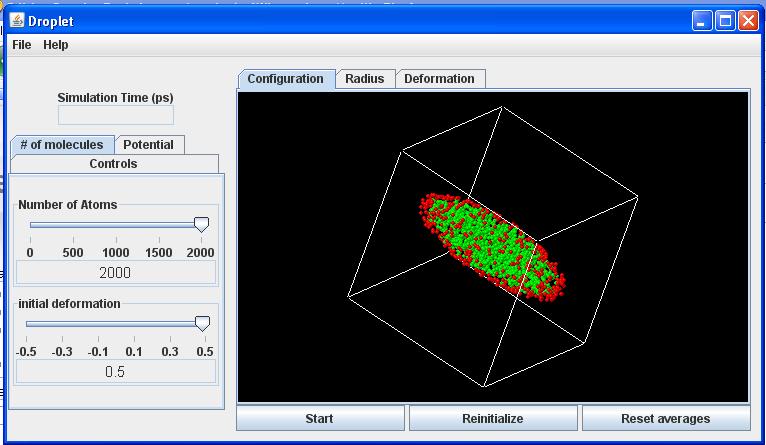Click the droplet in the 3D view
766x445 pixels.
pyautogui.click(x=490, y=245)
